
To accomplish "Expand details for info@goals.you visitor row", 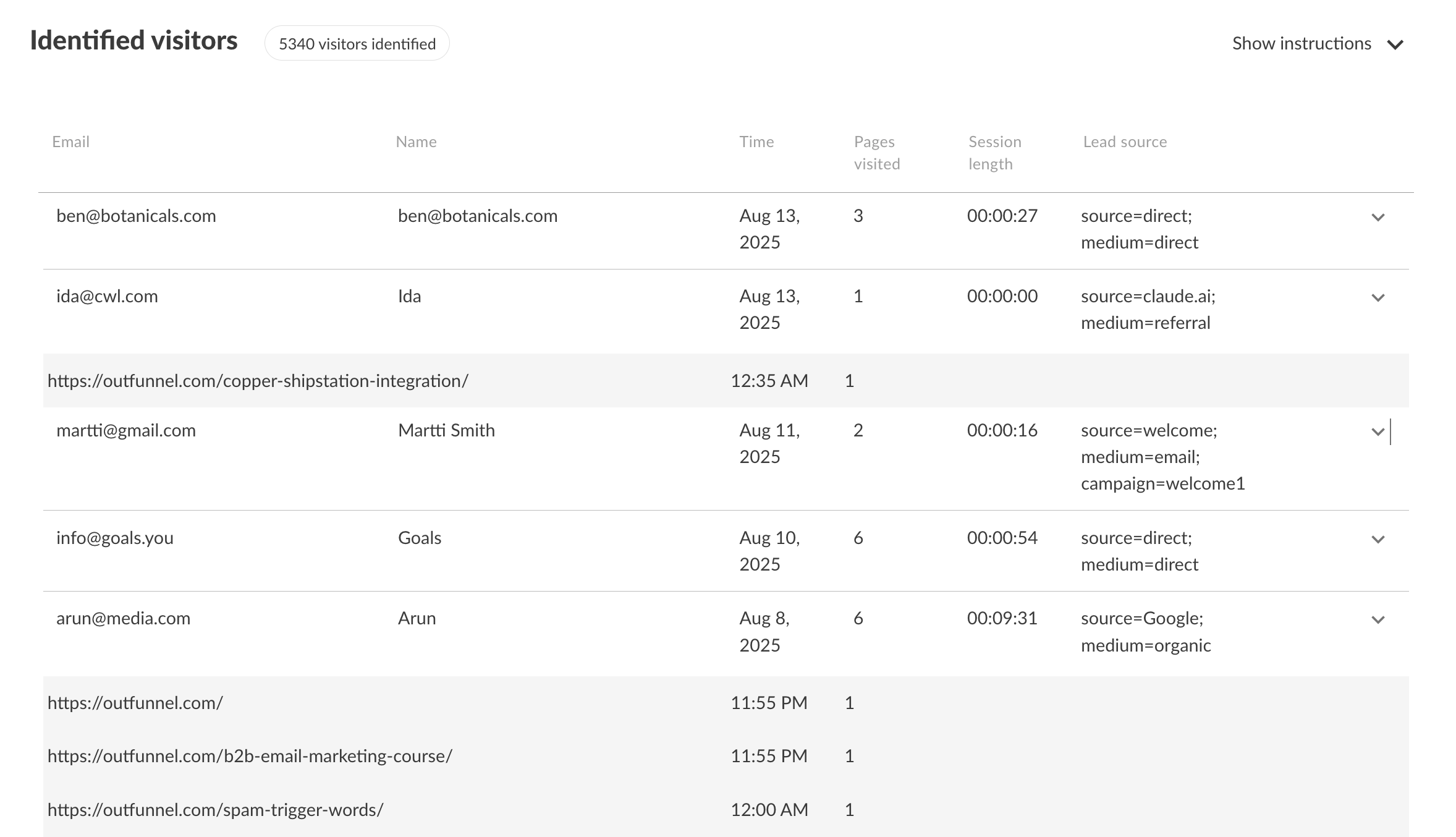I will (x=1378, y=539).
